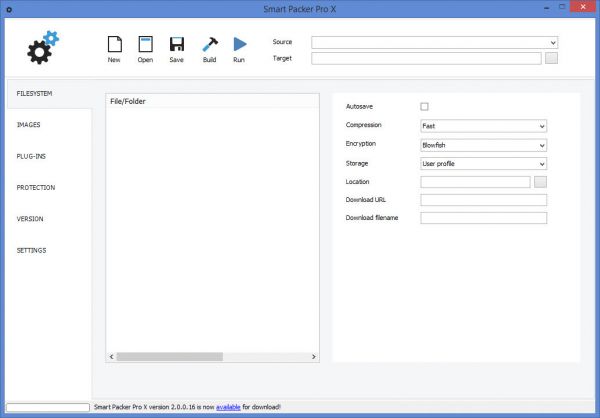
Task: Click the File/Folder column header
Action: click(212, 101)
